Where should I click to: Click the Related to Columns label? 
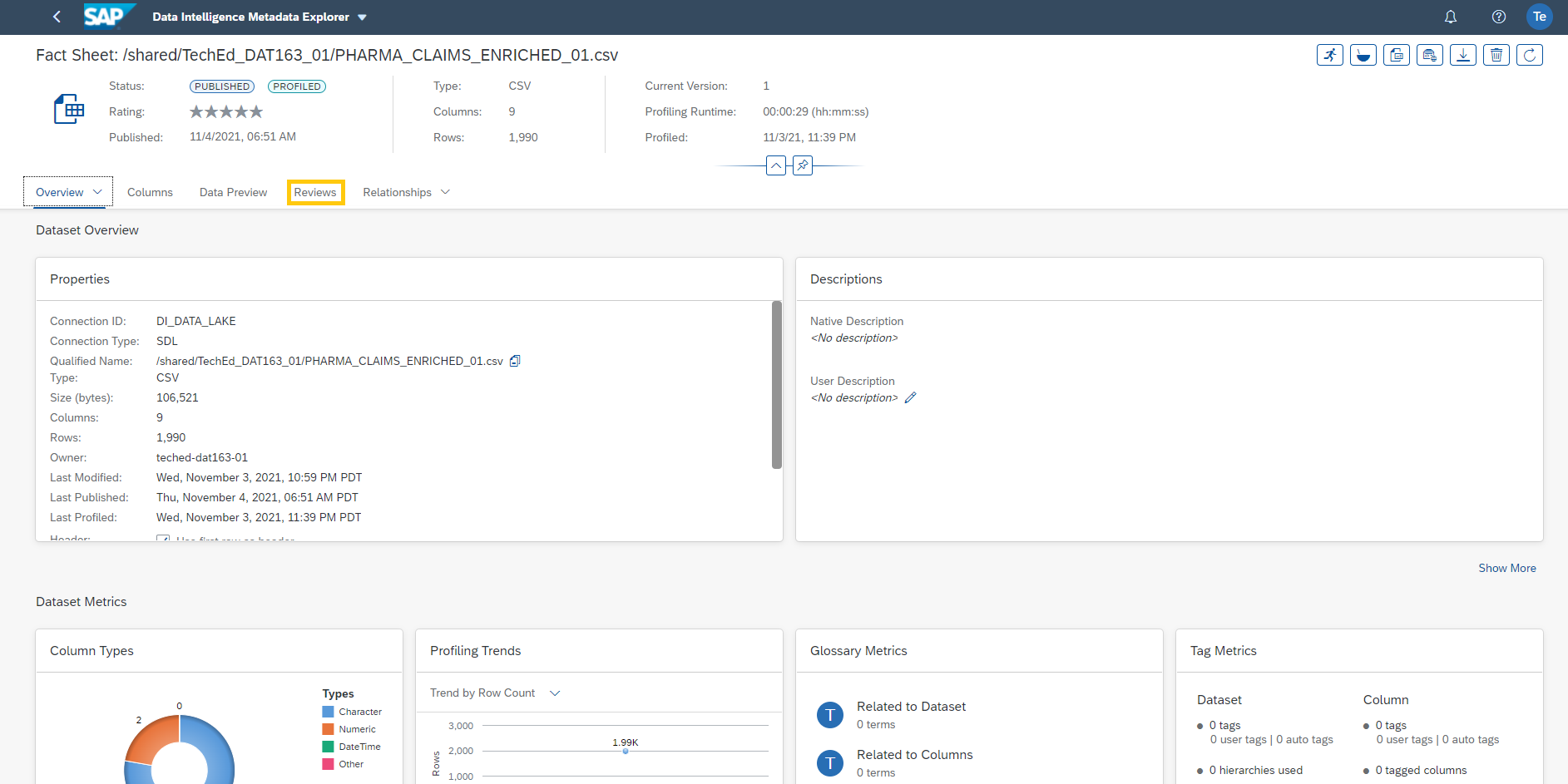point(914,755)
